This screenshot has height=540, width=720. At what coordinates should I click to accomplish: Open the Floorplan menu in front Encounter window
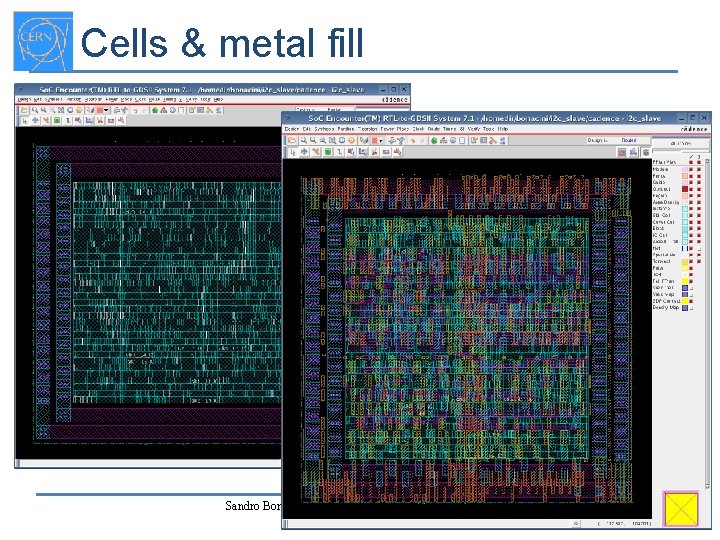point(366,129)
